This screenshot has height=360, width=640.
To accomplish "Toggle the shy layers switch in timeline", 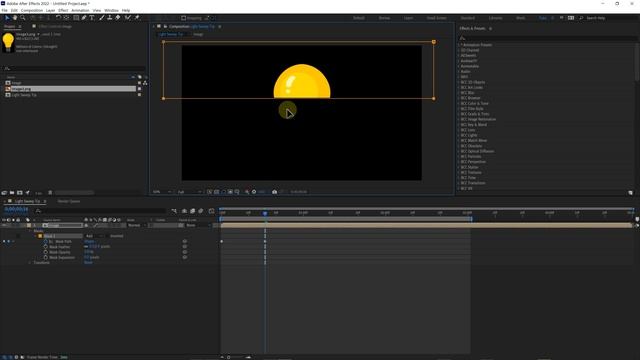I will point(184,211).
